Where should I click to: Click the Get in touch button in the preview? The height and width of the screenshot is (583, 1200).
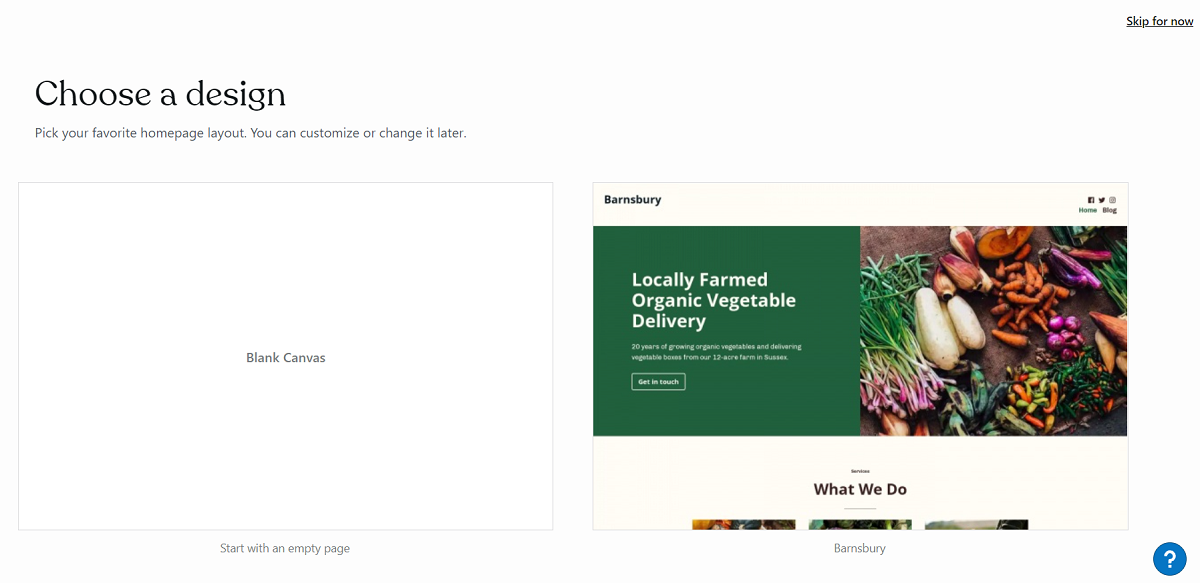pos(658,381)
